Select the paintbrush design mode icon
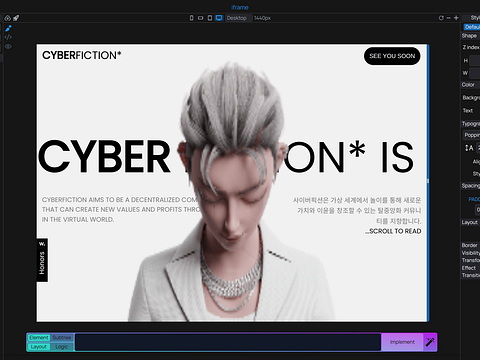This screenshot has width=480, height=360. tap(8, 28)
